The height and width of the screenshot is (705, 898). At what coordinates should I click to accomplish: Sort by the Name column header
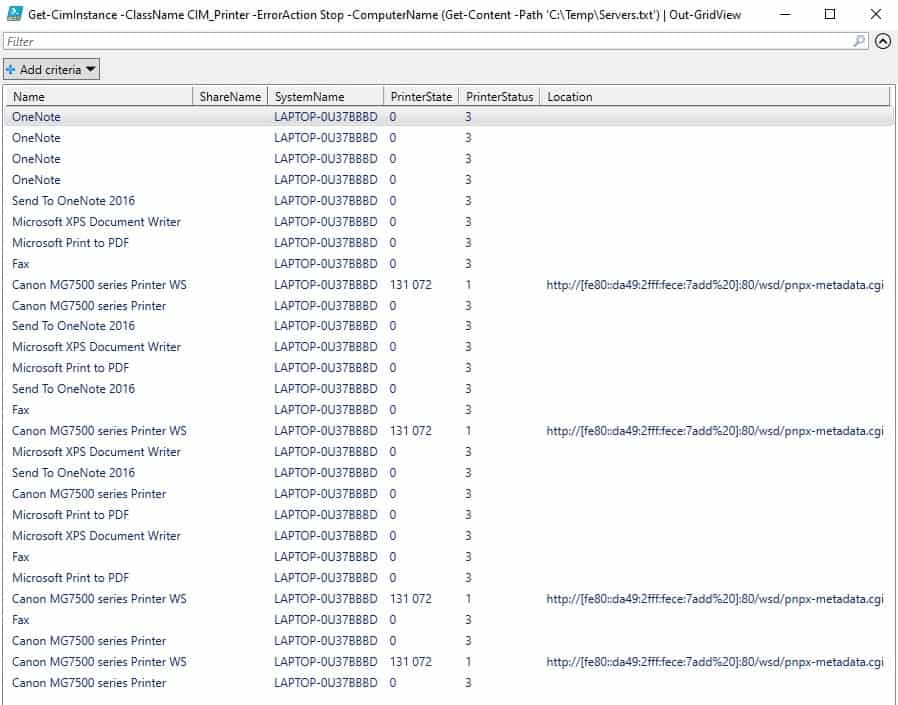[x=100, y=97]
